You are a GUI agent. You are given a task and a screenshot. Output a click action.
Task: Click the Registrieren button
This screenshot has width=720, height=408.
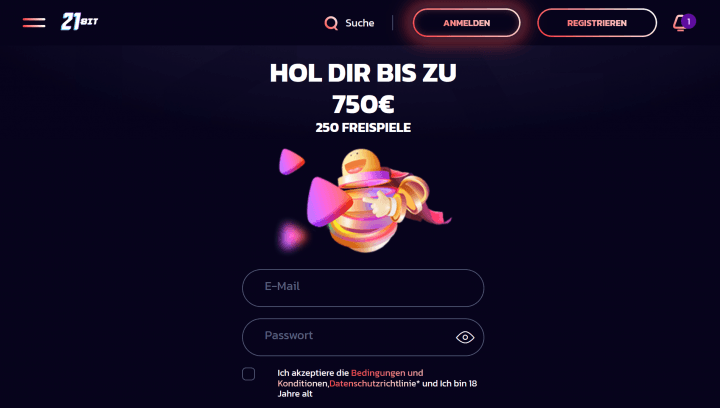[x=597, y=23]
